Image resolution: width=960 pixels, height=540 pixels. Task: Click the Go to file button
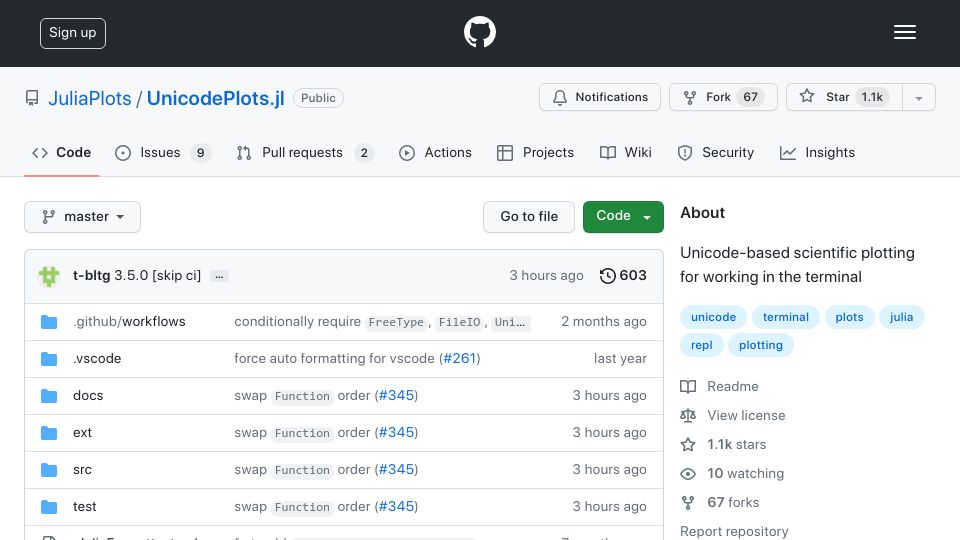tap(529, 217)
